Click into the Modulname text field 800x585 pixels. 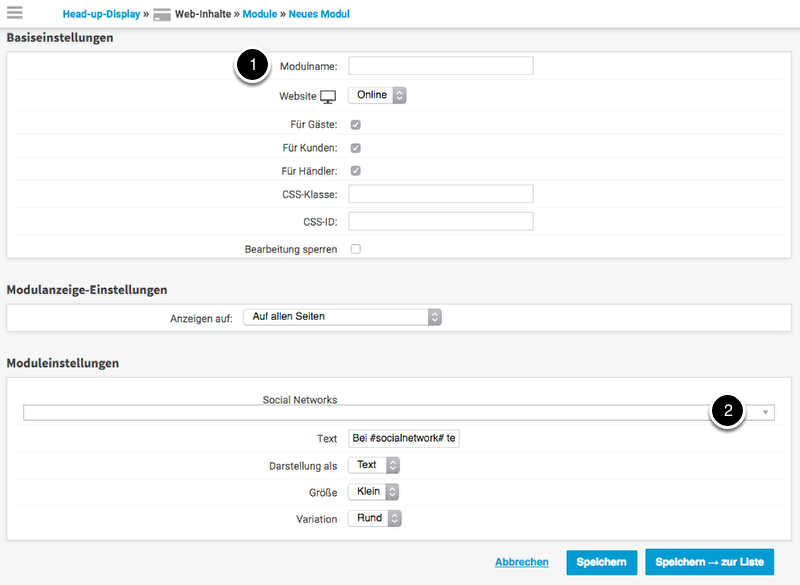[x=440, y=66]
